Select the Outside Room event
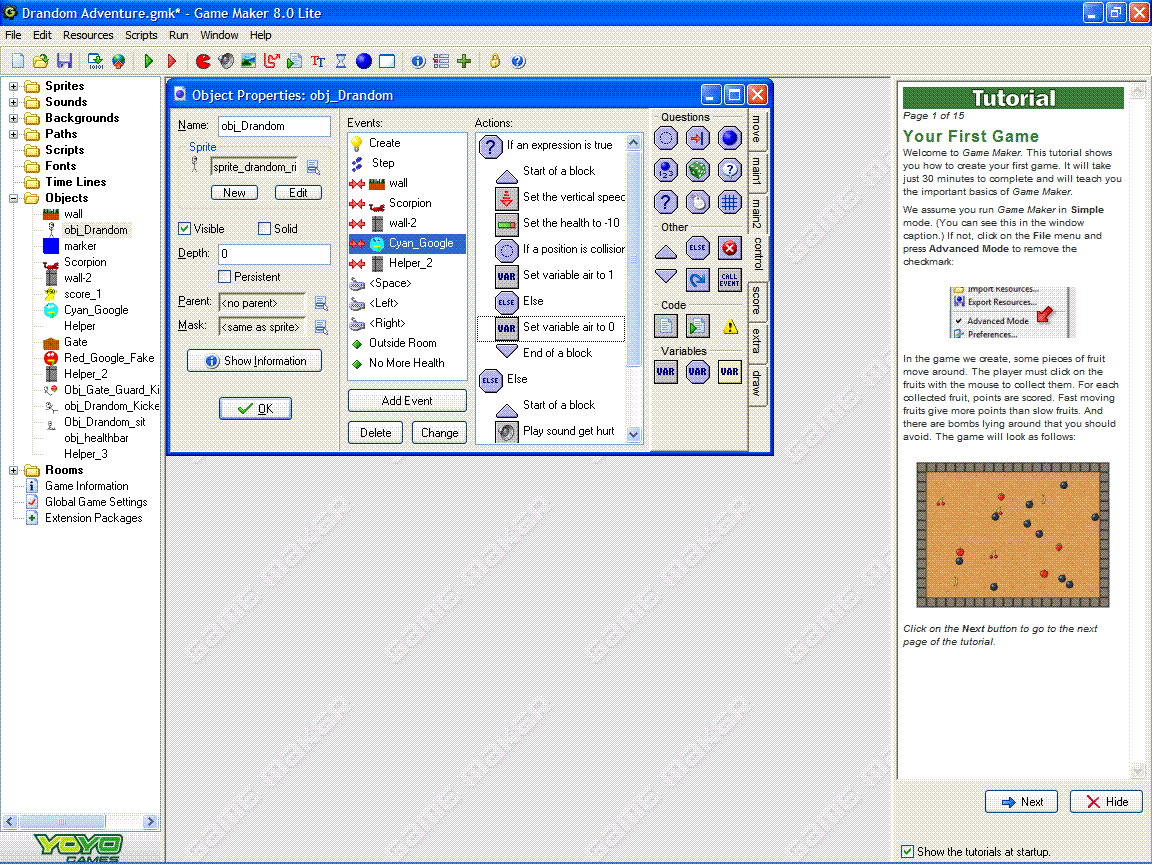The image size is (1152, 864). 407,343
